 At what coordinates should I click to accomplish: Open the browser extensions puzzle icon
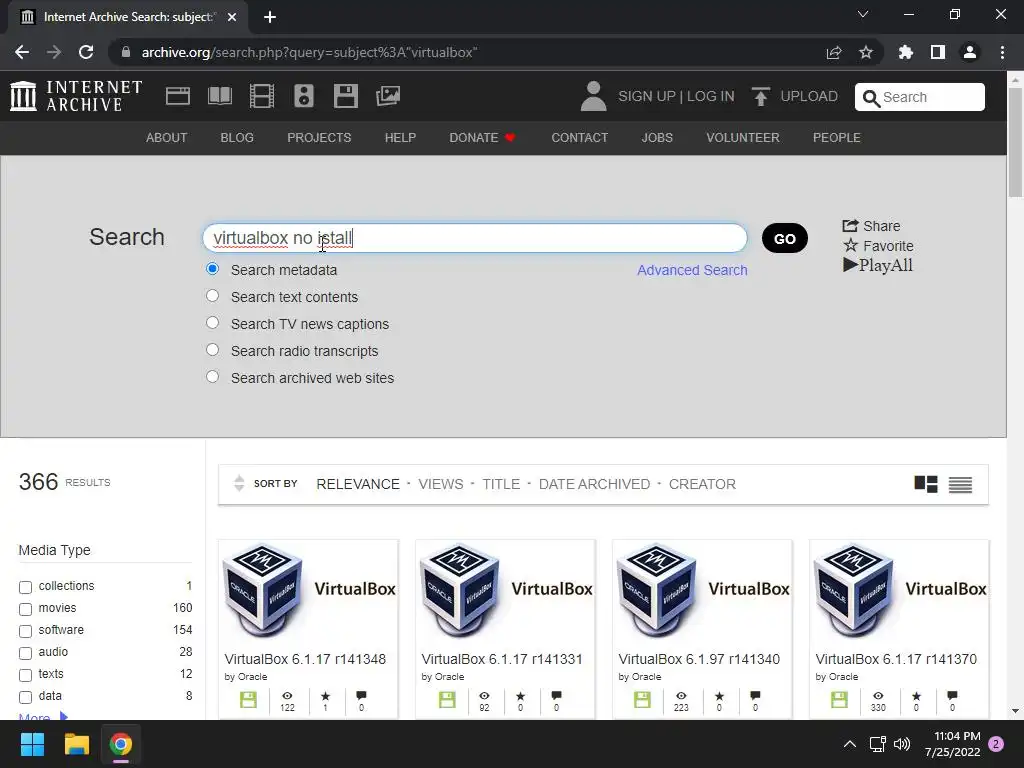906,52
